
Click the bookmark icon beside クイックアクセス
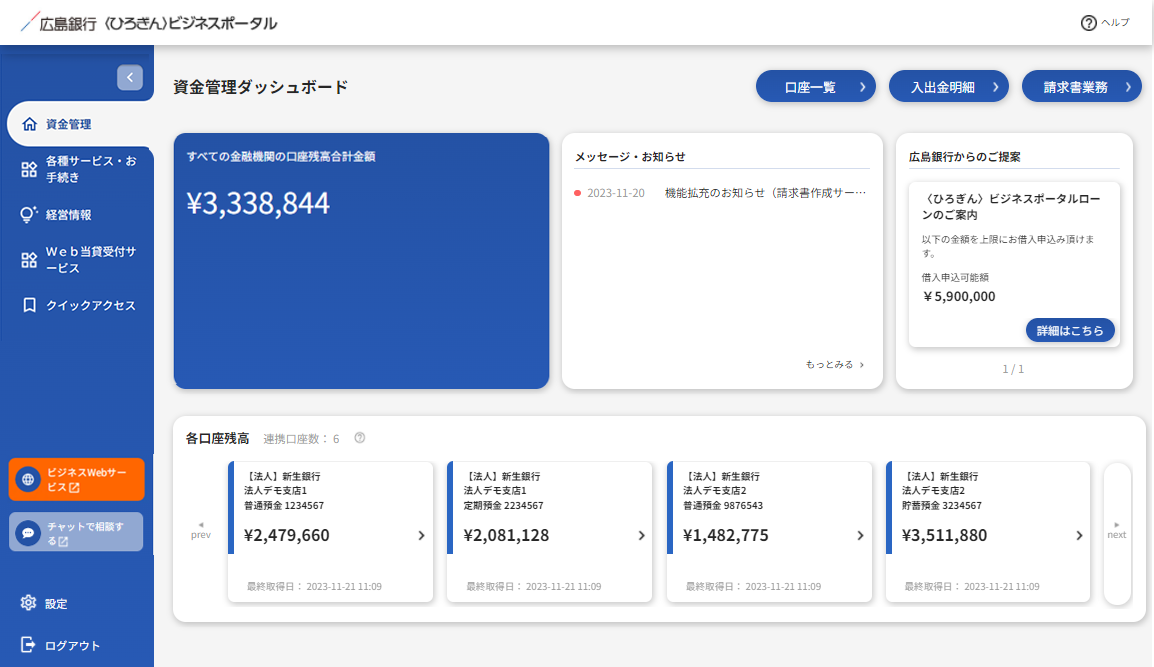[x=29, y=305]
